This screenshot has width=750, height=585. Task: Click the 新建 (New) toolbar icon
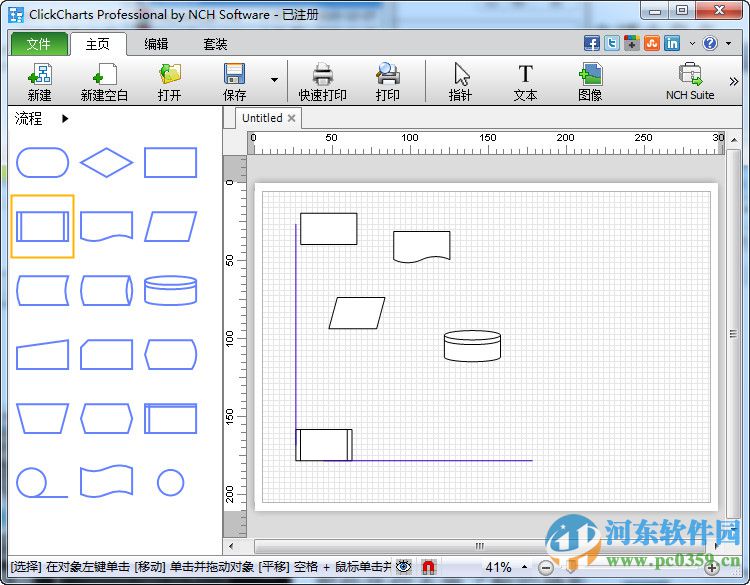pyautogui.click(x=40, y=81)
